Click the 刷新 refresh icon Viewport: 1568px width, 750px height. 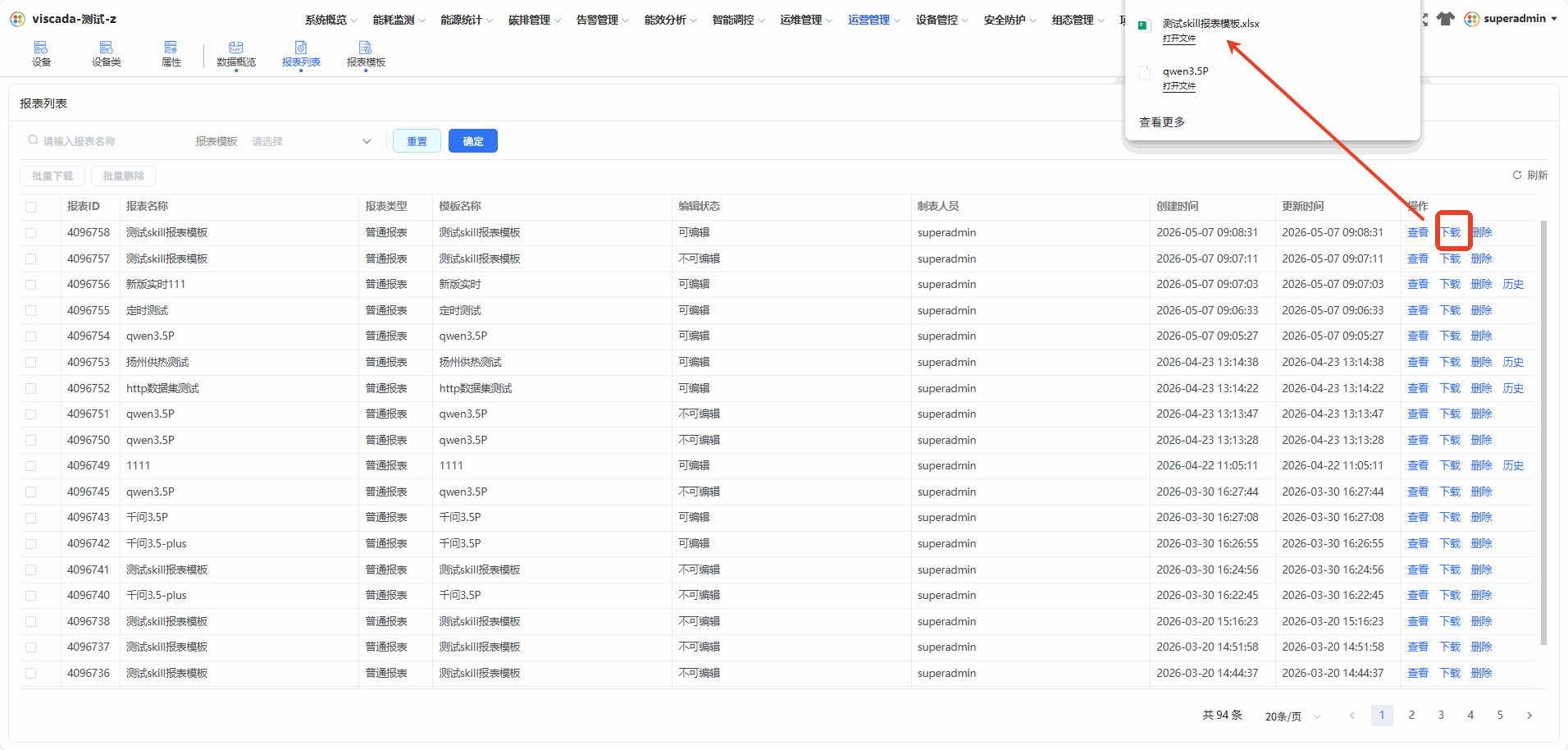1517,175
